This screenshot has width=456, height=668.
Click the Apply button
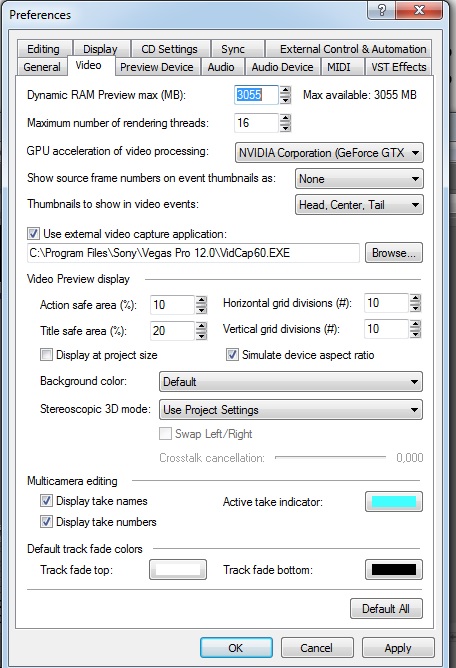pos(398,648)
